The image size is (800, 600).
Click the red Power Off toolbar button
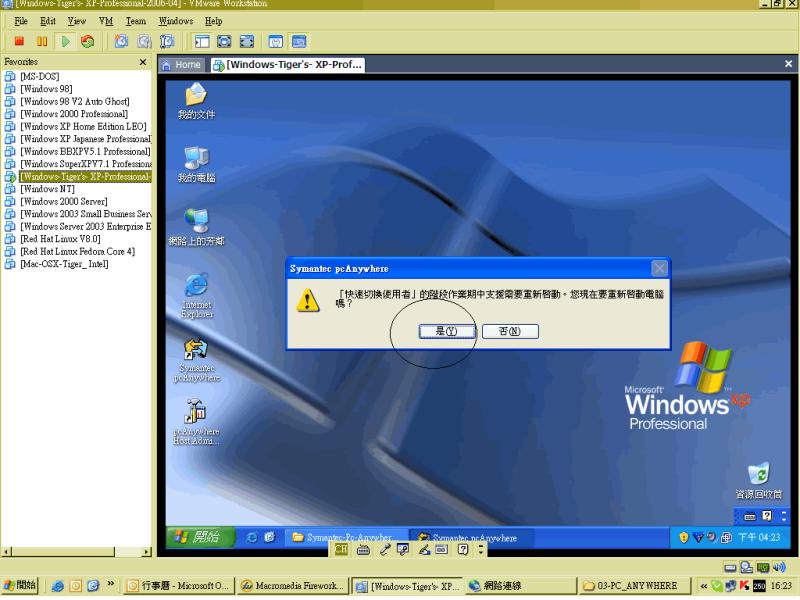click(19, 41)
